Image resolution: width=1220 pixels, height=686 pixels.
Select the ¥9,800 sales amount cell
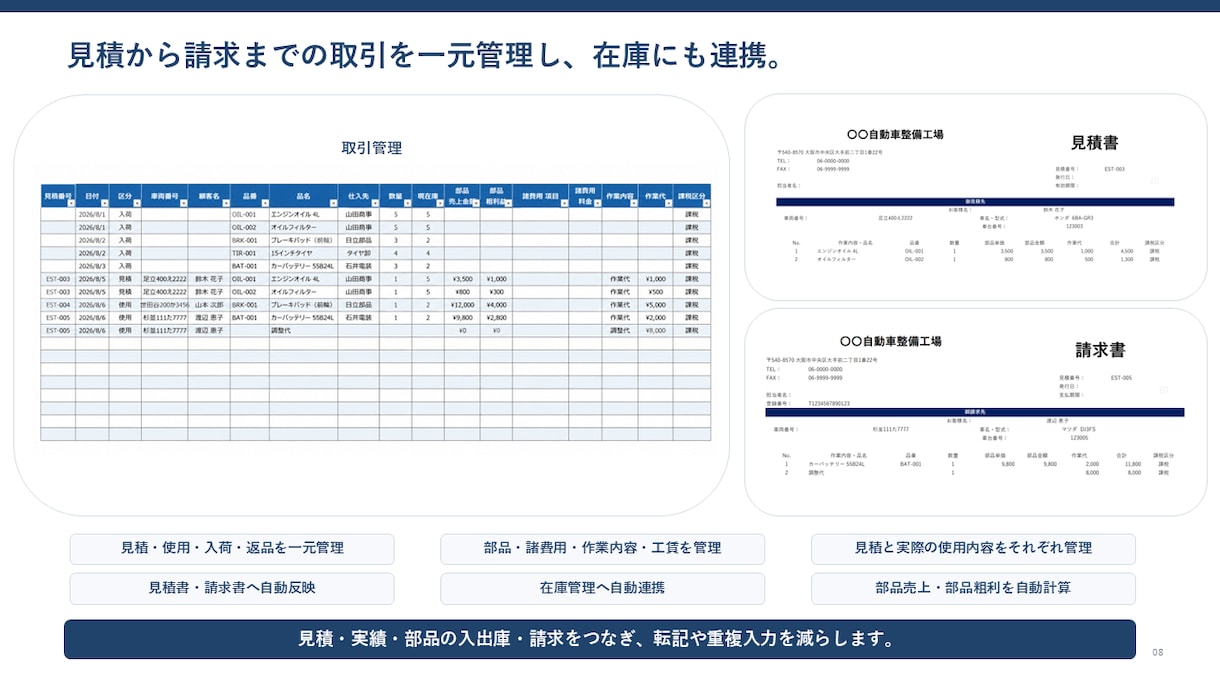pos(462,317)
